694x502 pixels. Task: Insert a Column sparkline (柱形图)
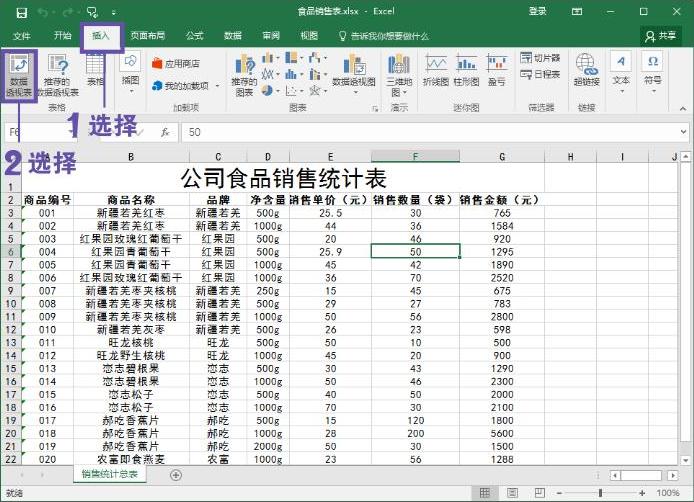tap(467, 70)
